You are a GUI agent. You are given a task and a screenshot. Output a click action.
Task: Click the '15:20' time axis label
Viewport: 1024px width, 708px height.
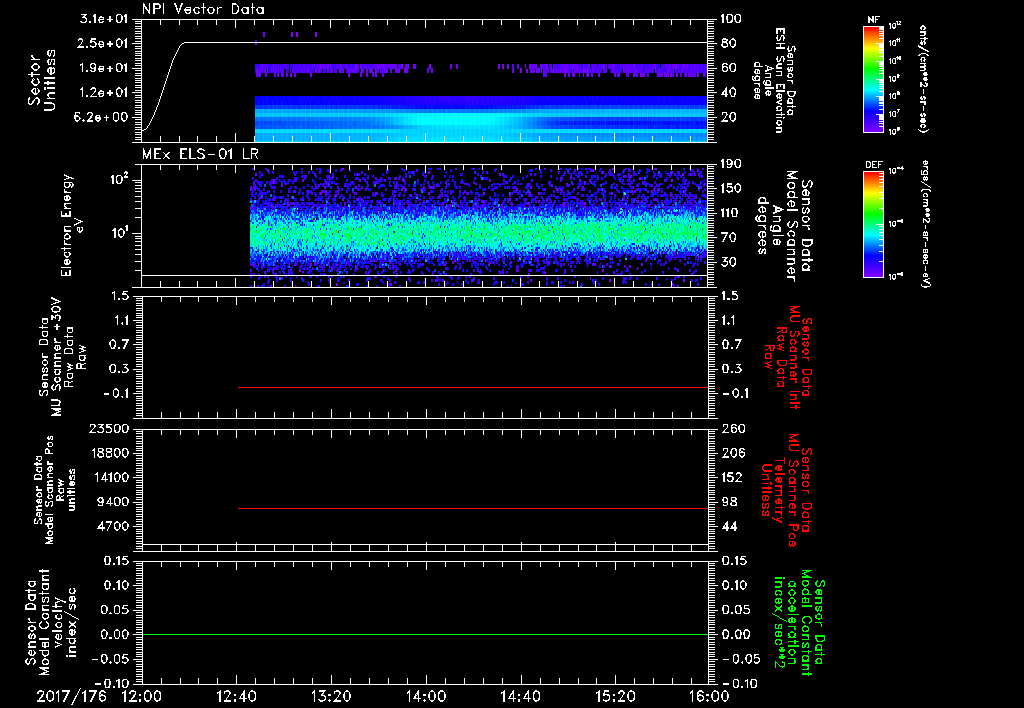point(615,696)
